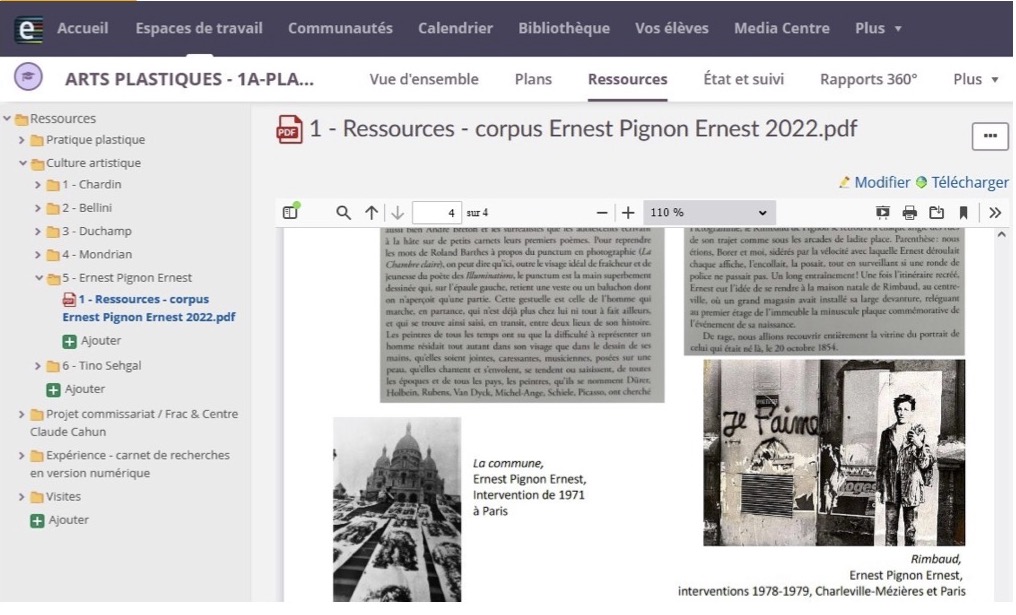Open the Calendrier menu item

(x=455, y=28)
